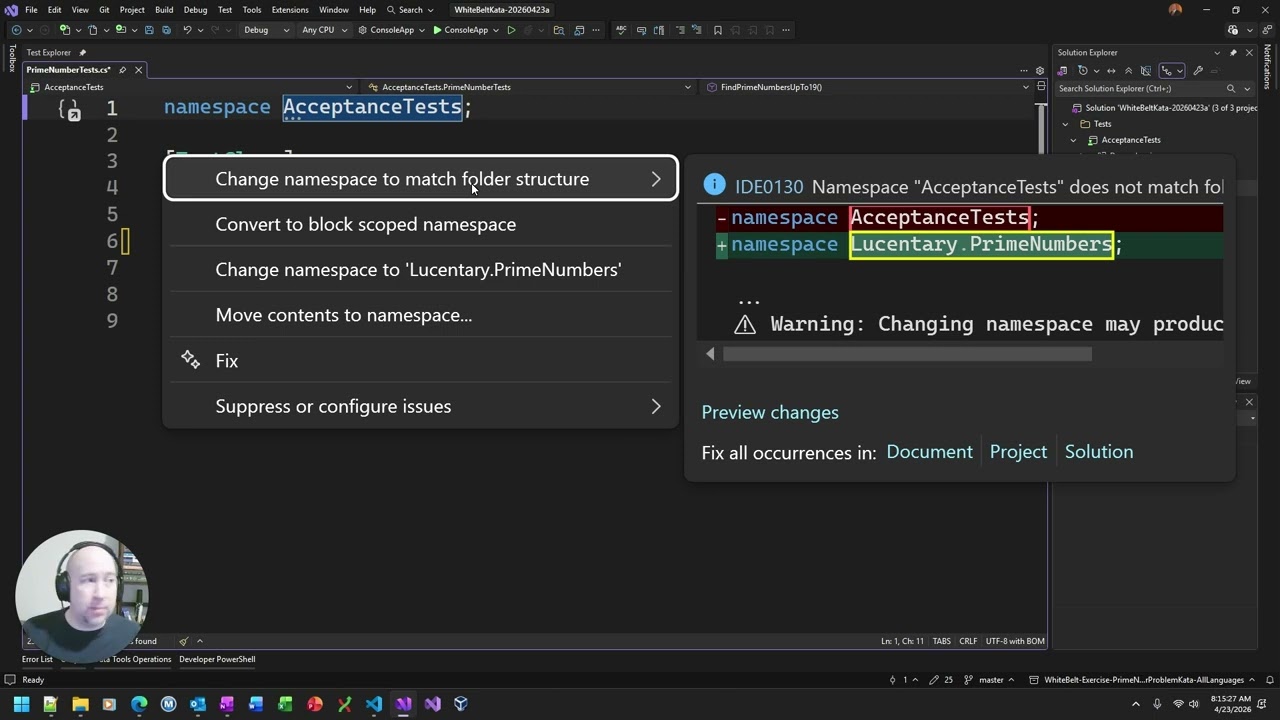Fix all occurrences in Project
Viewport: 1280px width, 720px height.
pos(1018,452)
